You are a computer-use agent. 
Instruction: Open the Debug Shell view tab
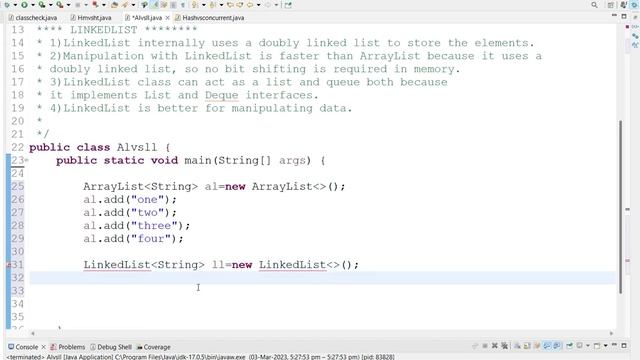[x=110, y=347]
